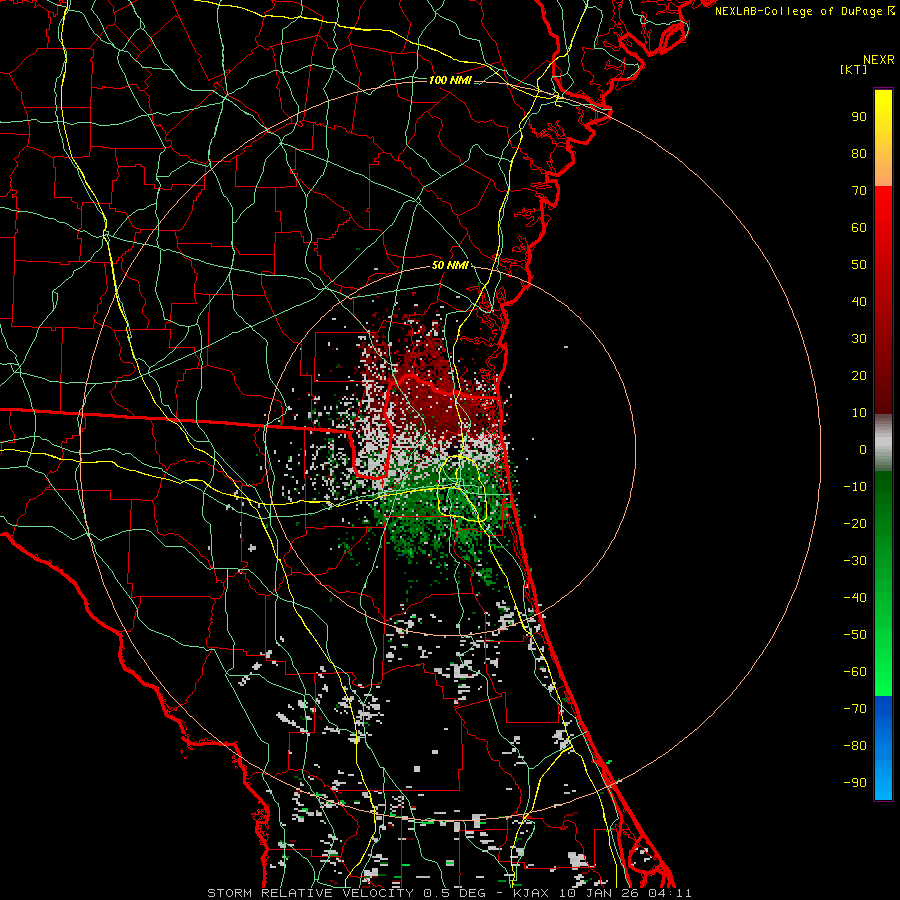
Task: Click the gray zero-velocity segment of the color bar
Action: point(883,443)
